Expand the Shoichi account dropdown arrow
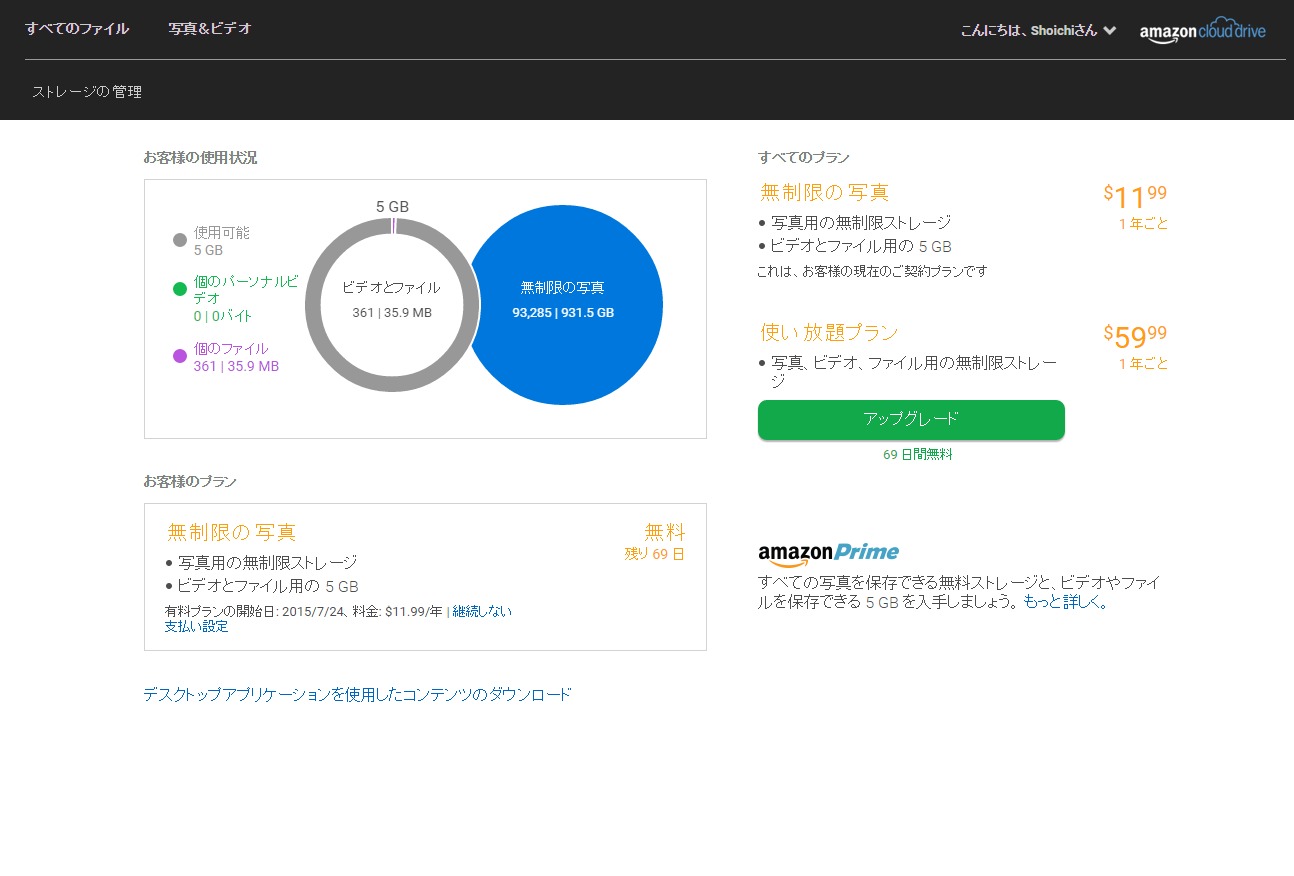The image size is (1294, 876). [x=1109, y=30]
